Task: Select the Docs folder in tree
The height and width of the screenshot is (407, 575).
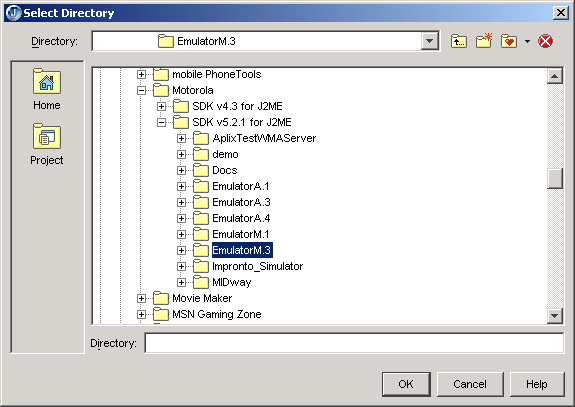Action: (225, 170)
